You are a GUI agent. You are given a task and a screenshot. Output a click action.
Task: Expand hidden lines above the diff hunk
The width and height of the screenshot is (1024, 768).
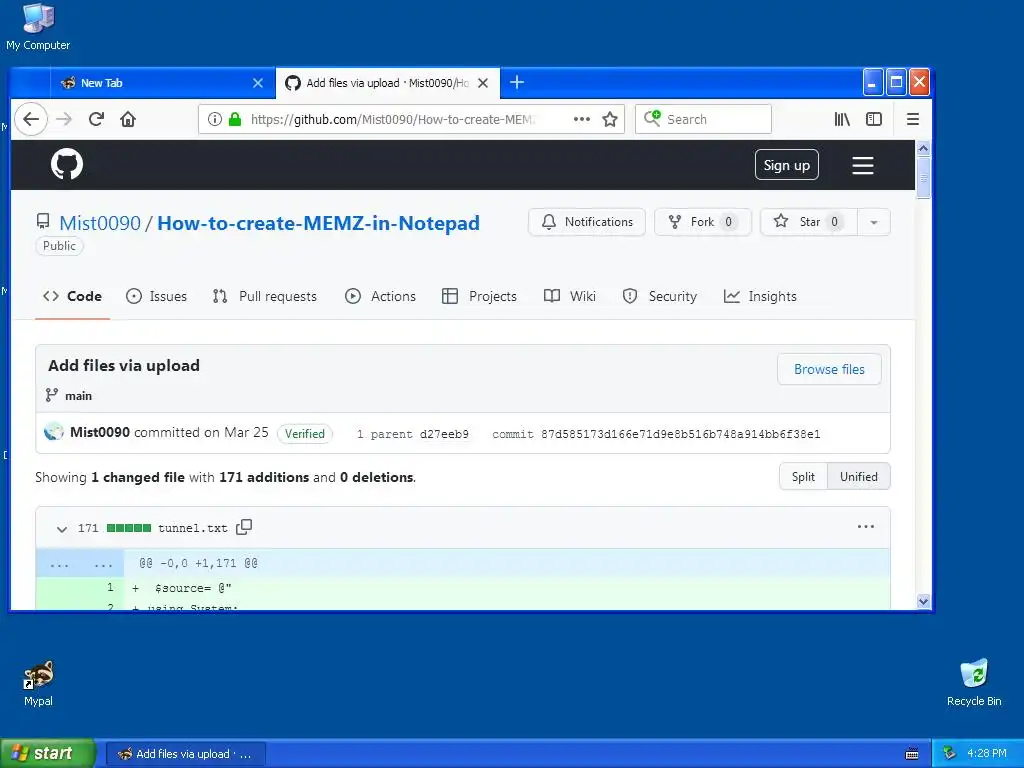(80, 564)
